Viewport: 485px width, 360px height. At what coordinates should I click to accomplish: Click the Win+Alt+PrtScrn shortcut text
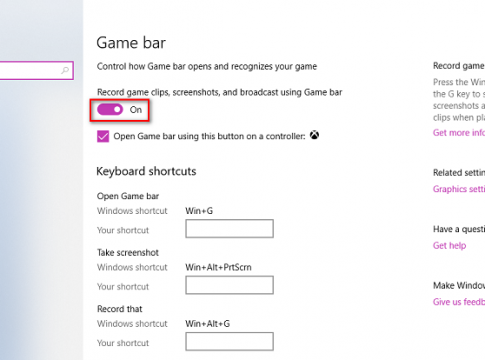[x=218, y=267]
